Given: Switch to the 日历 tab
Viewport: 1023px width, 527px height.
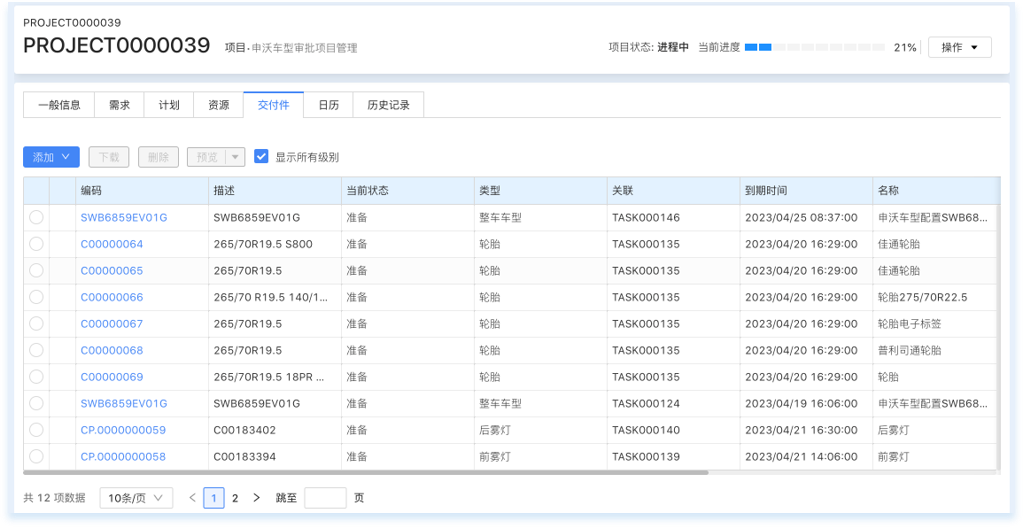Looking at the screenshot, I should [x=328, y=105].
